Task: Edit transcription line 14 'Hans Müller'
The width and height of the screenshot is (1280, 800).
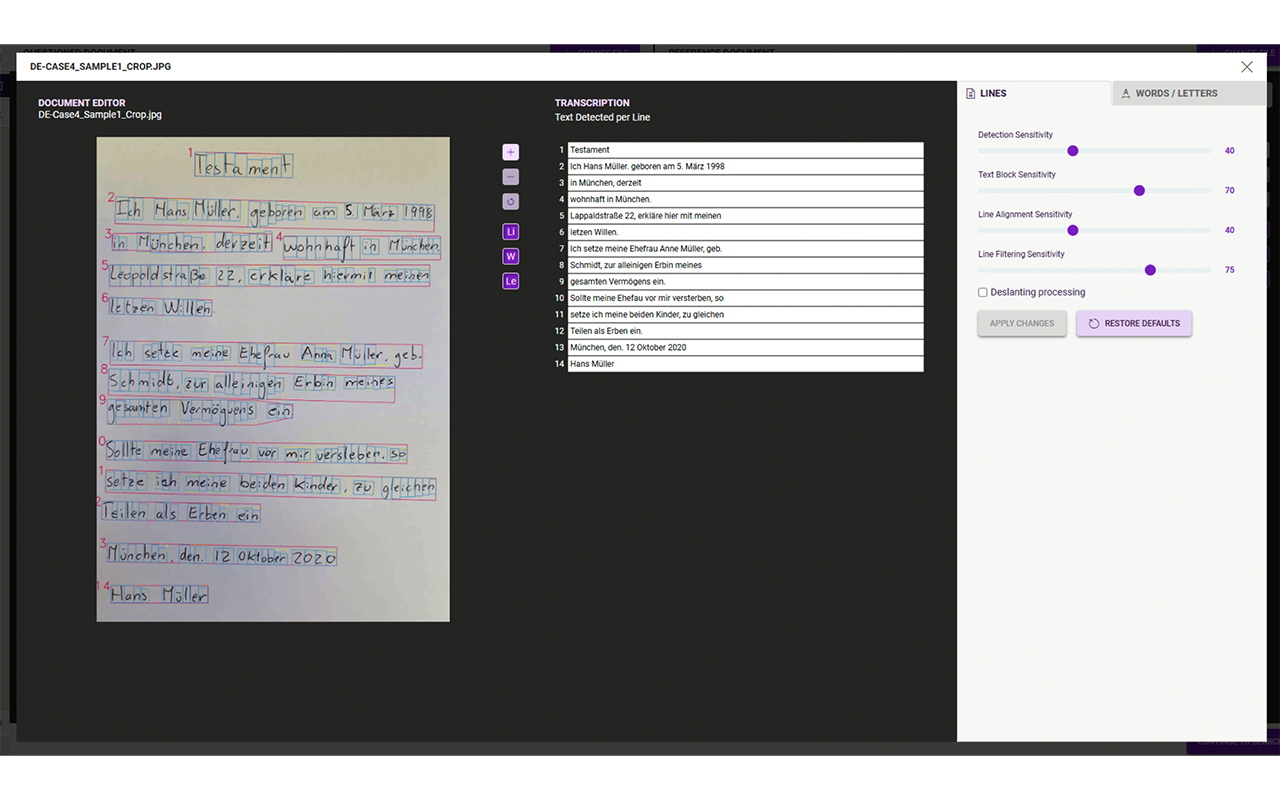Action: [x=745, y=364]
